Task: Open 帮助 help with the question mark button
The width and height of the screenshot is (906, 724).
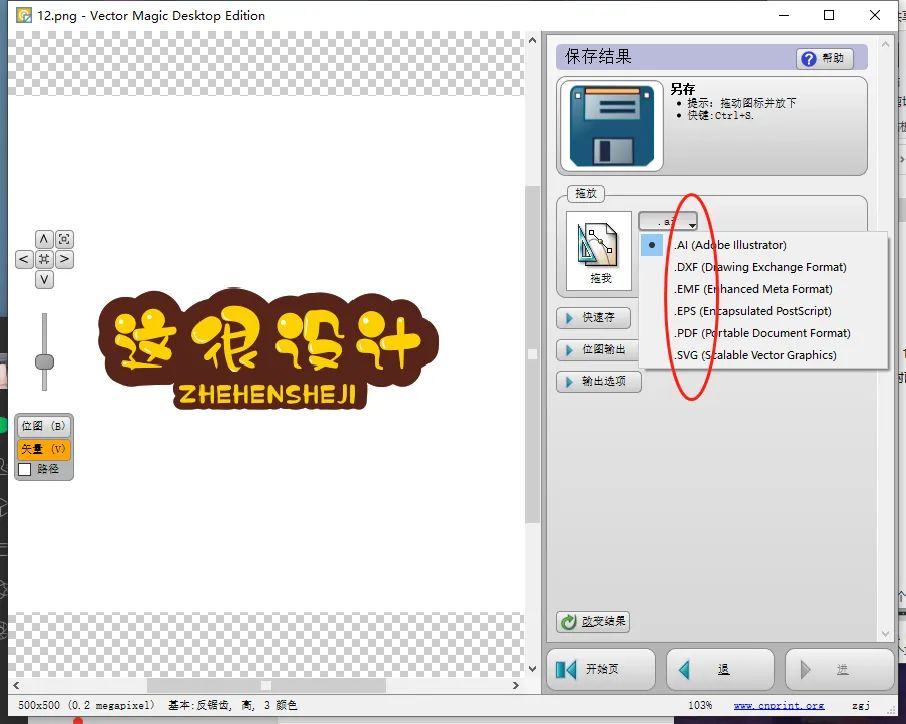Action: (x=825, y=59)
